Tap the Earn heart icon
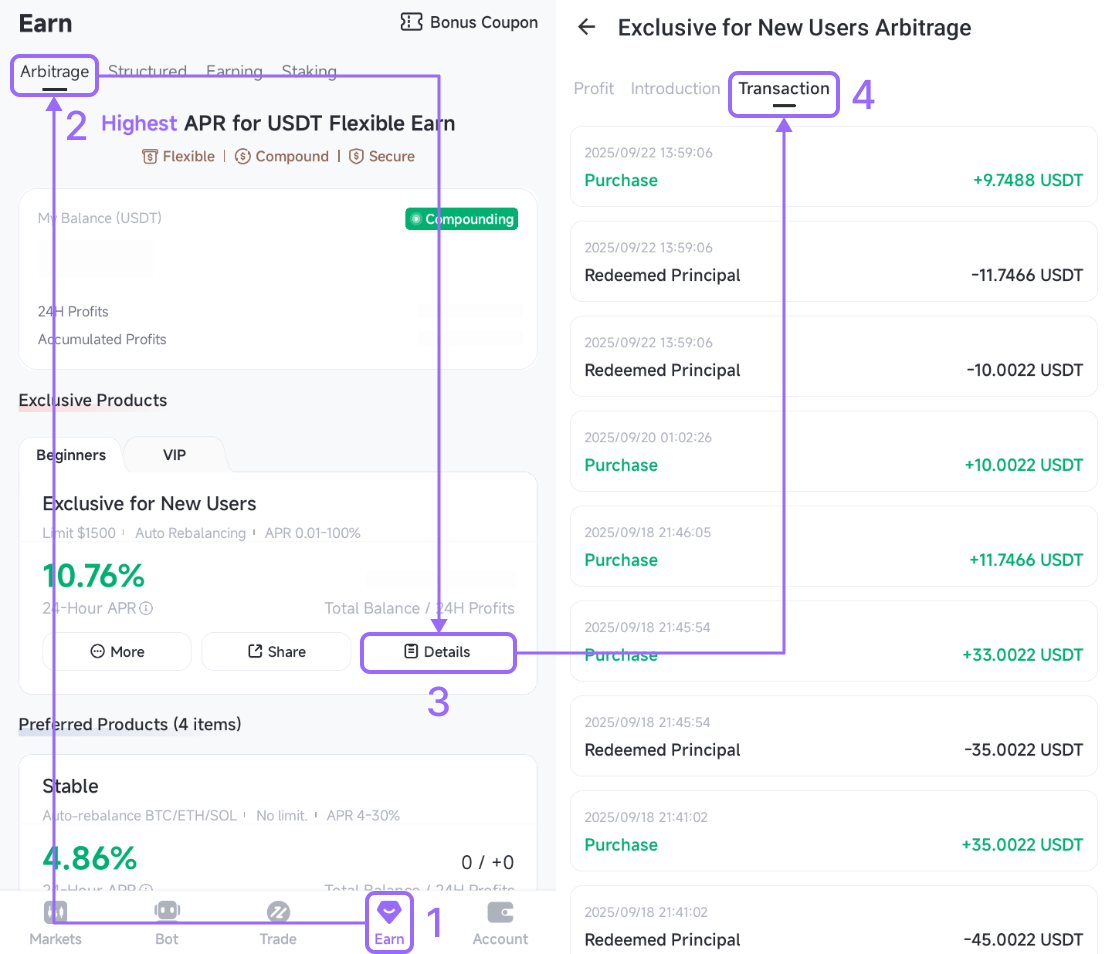1112x954 pixels. (x=389, y=912)
